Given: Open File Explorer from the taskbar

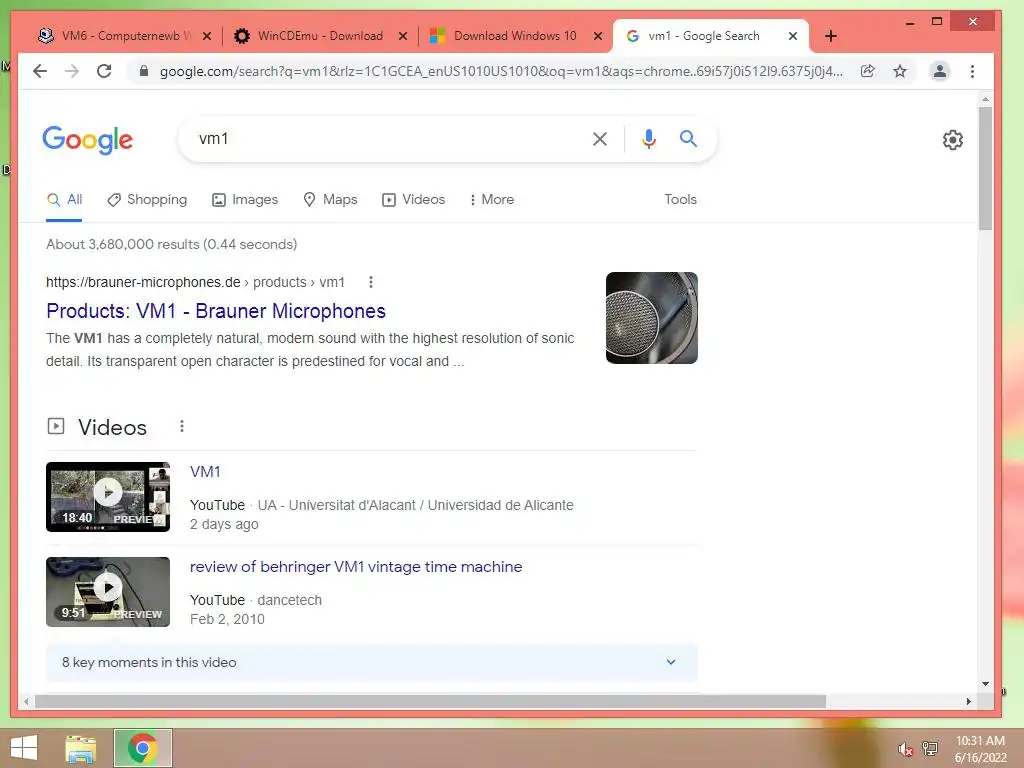Looking at the screenshot, I should click(x=80, y=748).
